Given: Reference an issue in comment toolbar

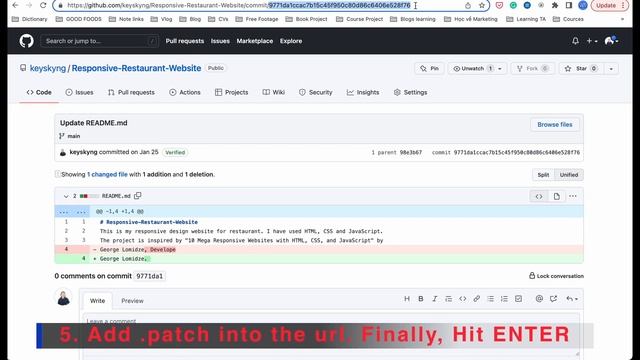Looking at the screenshot, I should point(553,299).
